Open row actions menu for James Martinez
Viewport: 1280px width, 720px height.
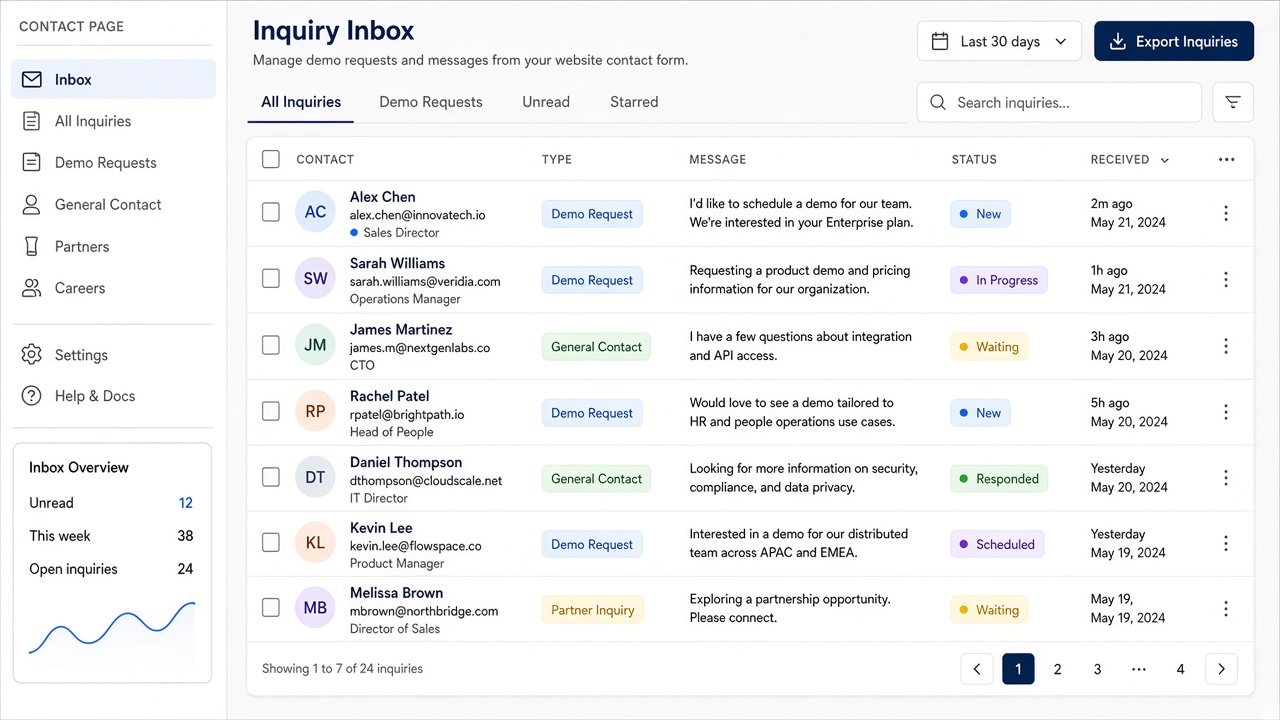point(1226,346)
